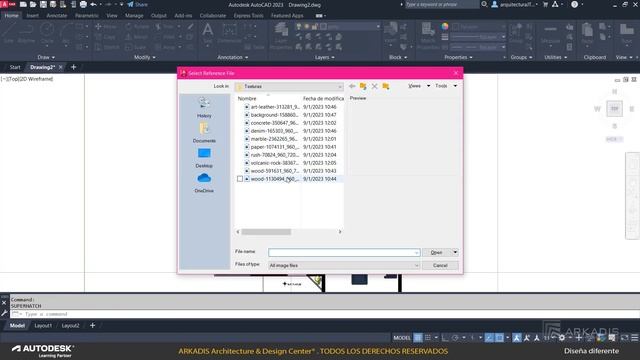Open the object color wheel in Properties panel
The width and height of the screenshot is (640, 360).
tap(444, 27)
